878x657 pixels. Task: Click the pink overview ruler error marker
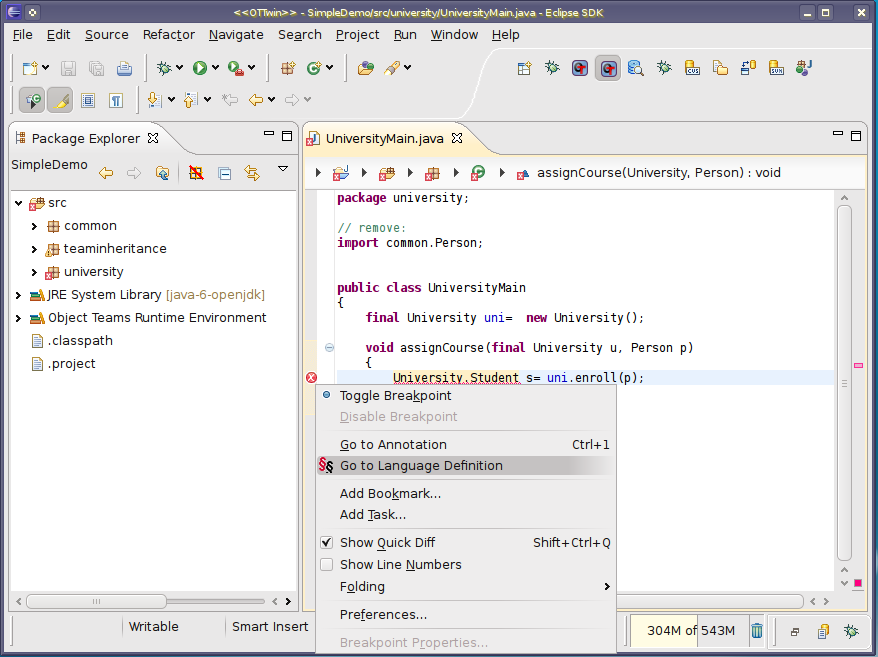[x=858, y=365]
